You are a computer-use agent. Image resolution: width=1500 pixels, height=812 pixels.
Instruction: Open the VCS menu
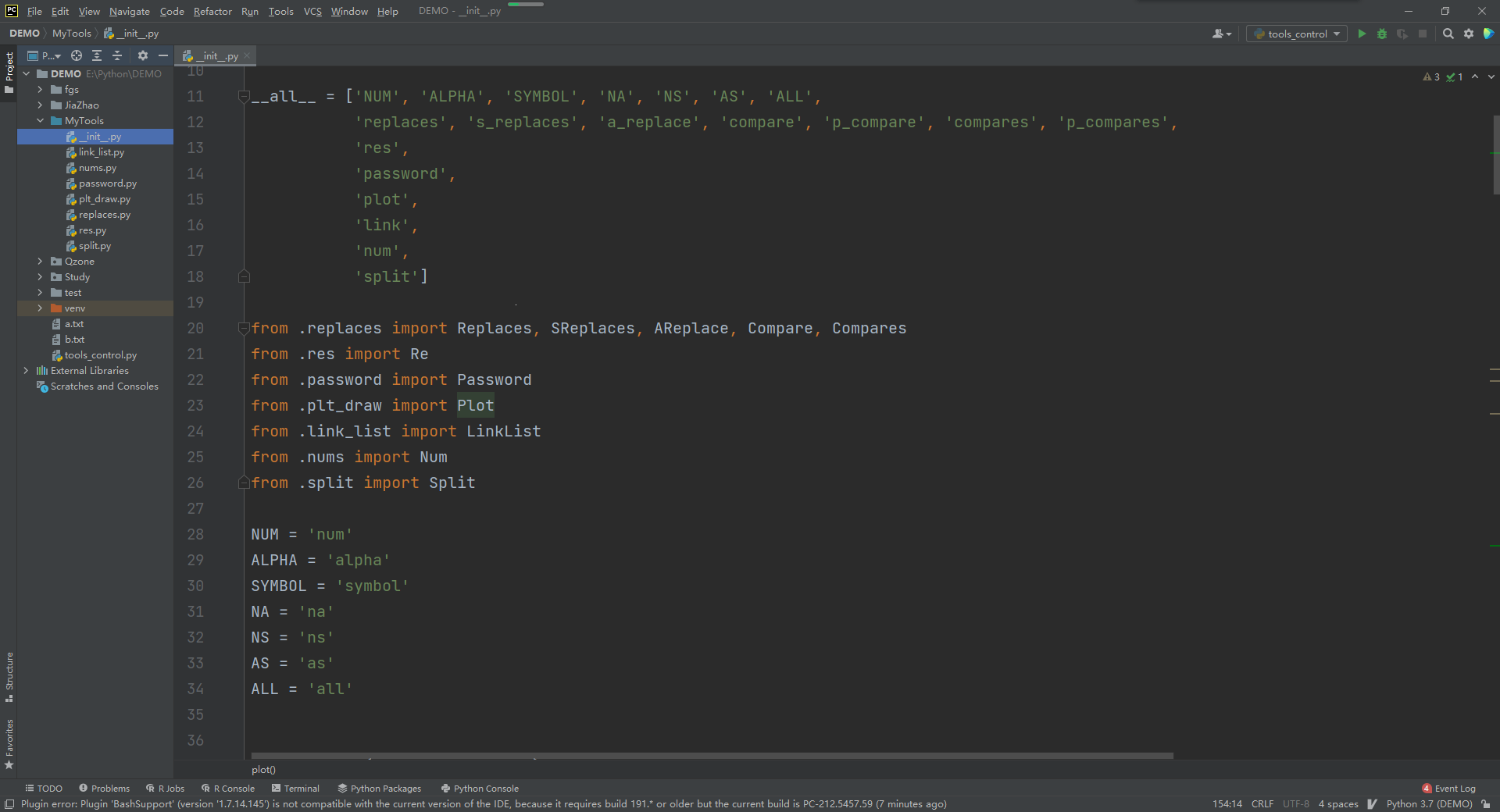click(312, 11)
